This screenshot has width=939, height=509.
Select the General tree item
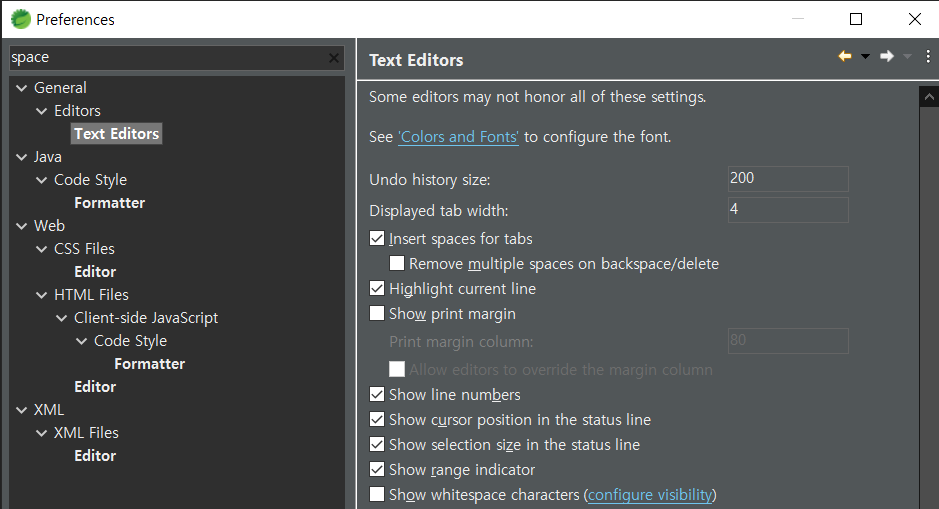[x=60, y=87]
